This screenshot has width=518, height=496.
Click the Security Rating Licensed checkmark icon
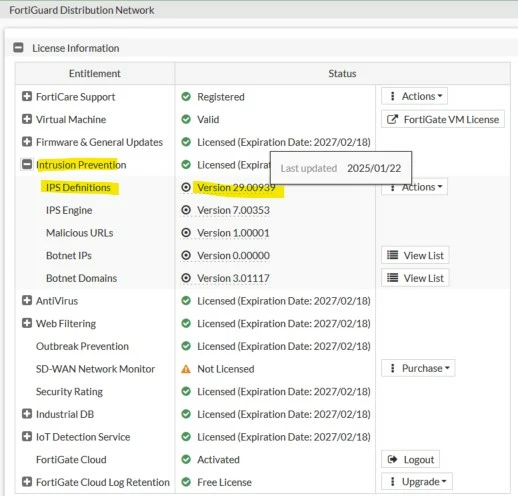point(186,391)
